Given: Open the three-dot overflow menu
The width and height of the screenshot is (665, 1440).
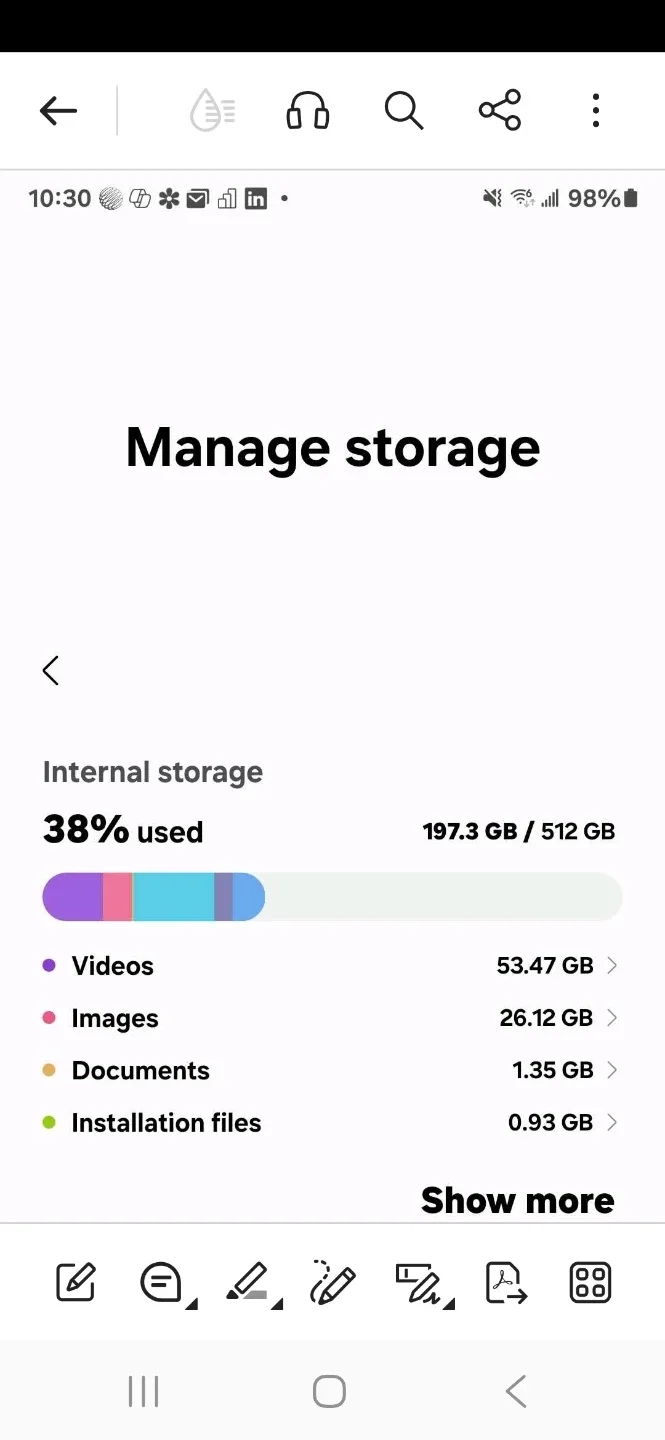Looking at the screenshot, I should click(x=595, y=110).
